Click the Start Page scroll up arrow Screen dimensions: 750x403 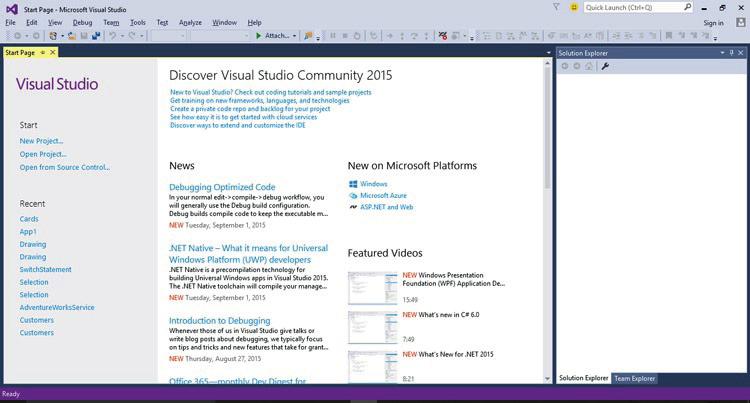click(548, 63)
